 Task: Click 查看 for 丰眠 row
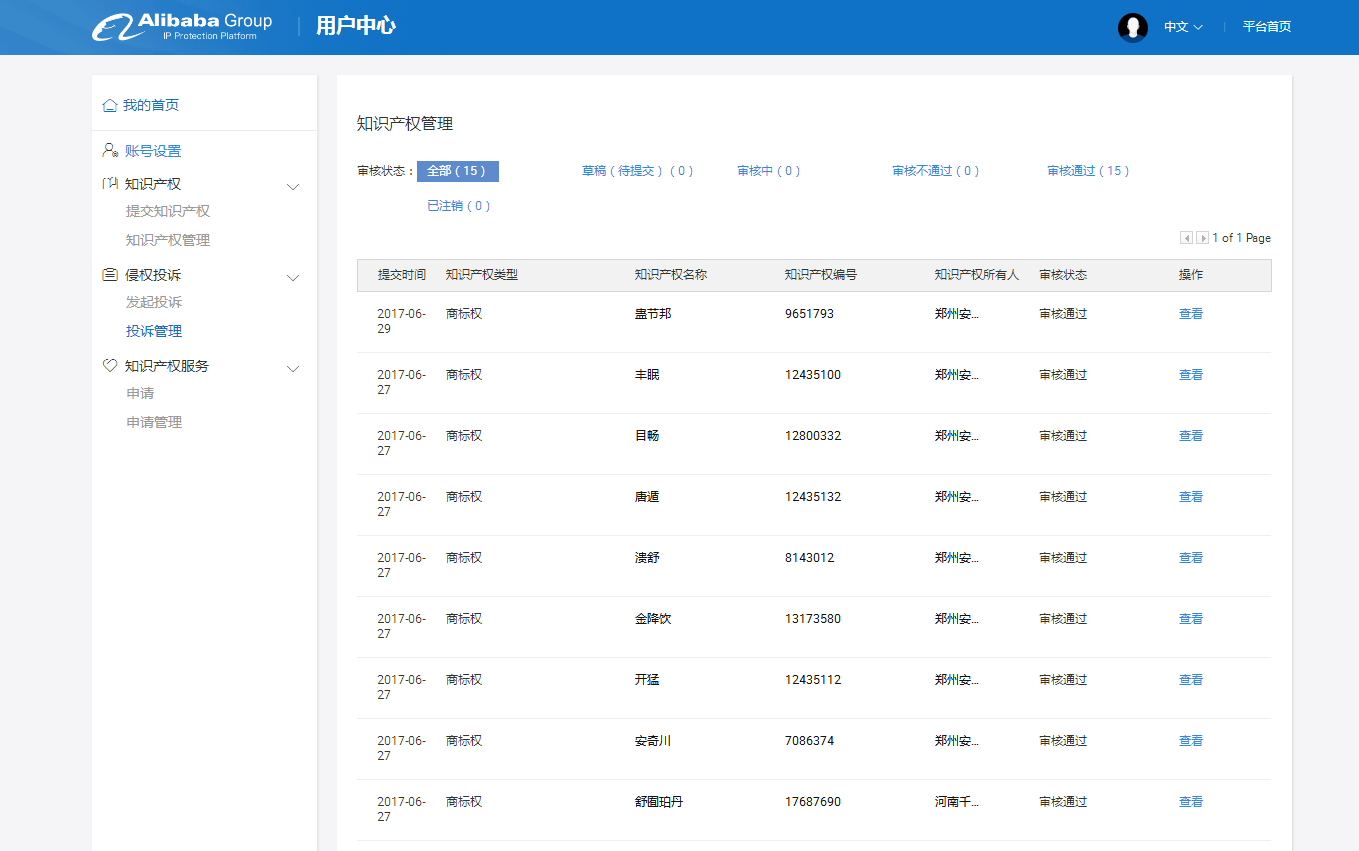pos(1191,375)
